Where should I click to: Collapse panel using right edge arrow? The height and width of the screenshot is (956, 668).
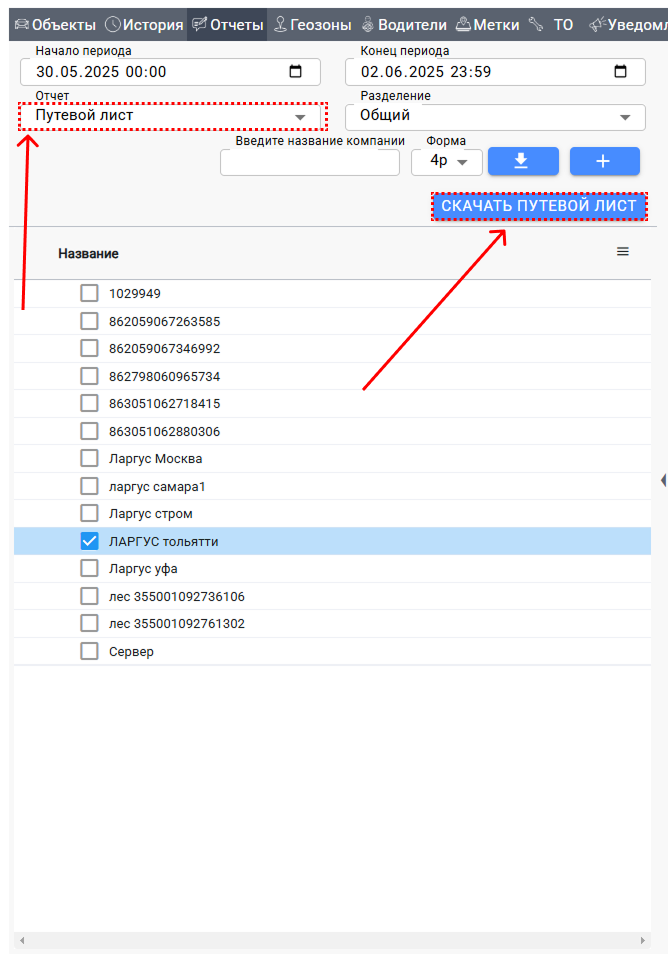663,480
